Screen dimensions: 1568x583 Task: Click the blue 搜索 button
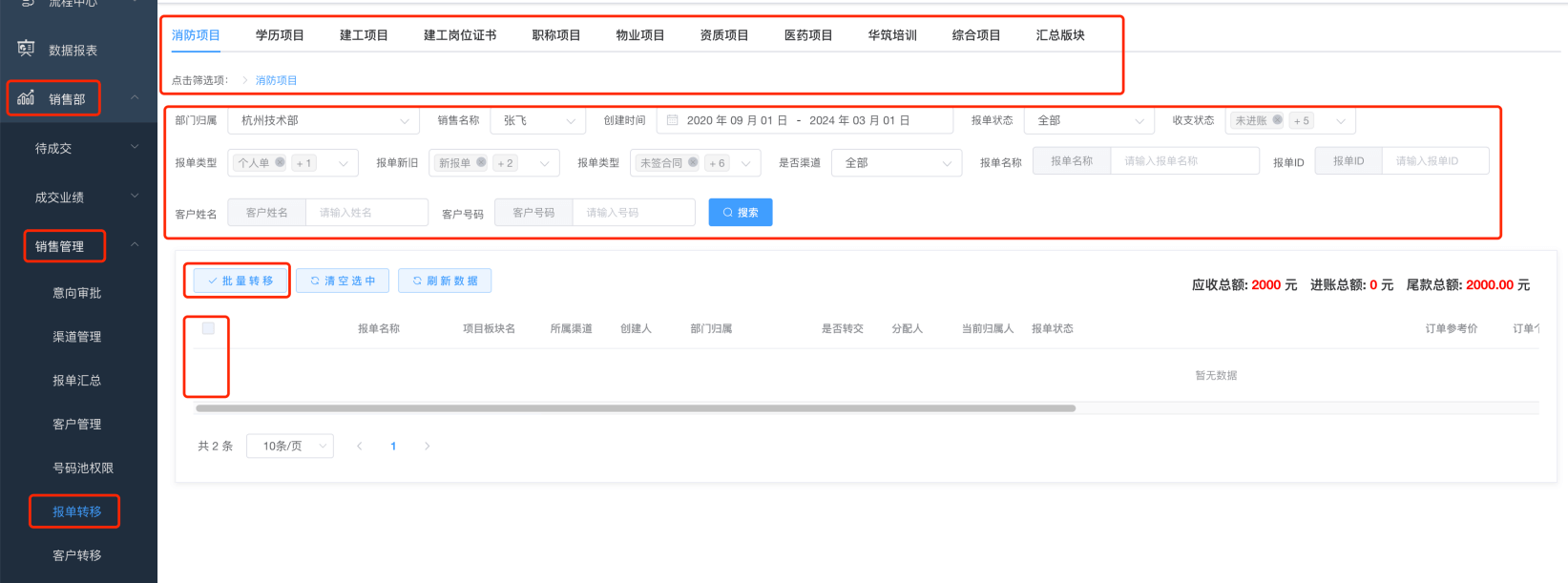740,212
